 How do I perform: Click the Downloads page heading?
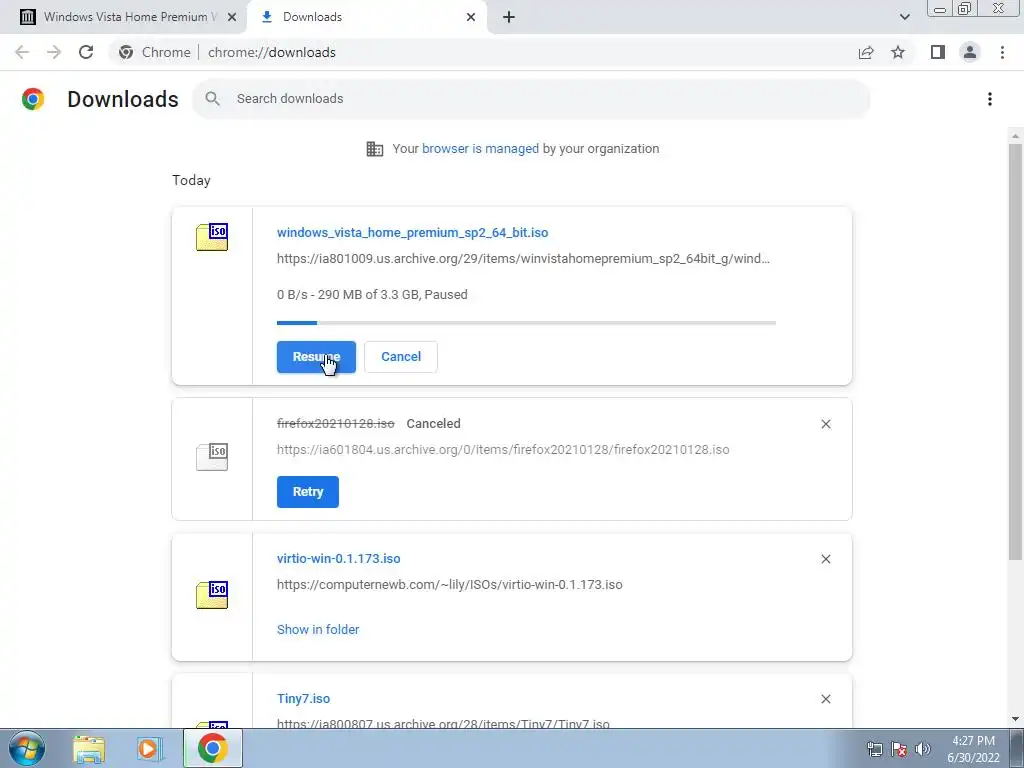(x=123, y=99)
